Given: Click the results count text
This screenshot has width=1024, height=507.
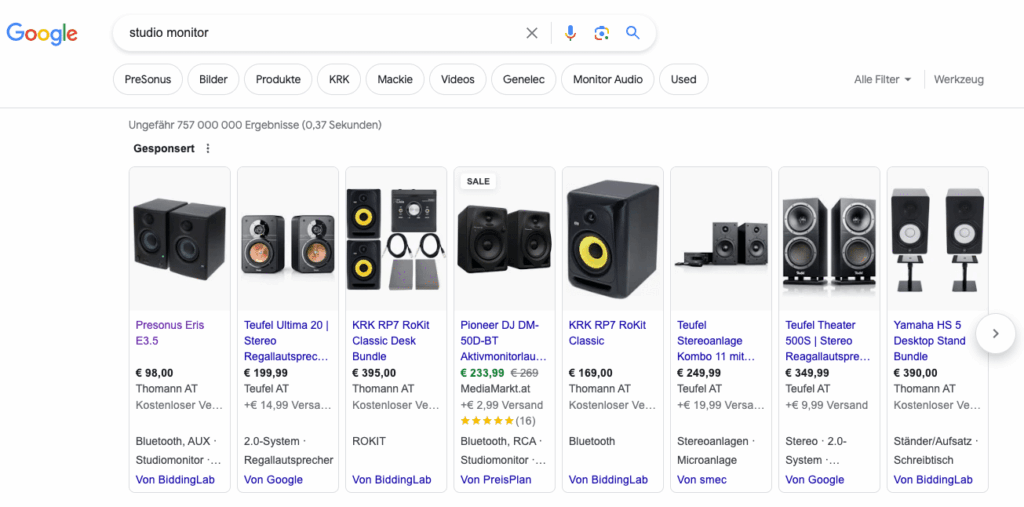Looking at the screenshot, I should pos(255,125).
